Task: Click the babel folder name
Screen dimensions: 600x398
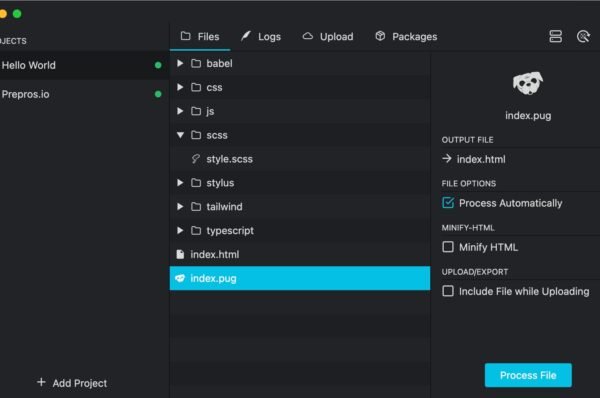Action: pyautogui.click(x=219, y=64)
